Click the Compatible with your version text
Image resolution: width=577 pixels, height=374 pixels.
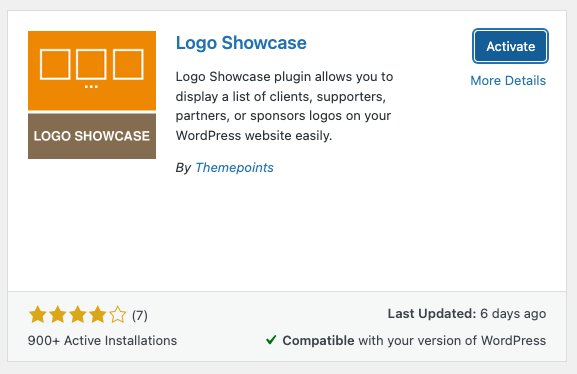(414, 341)
